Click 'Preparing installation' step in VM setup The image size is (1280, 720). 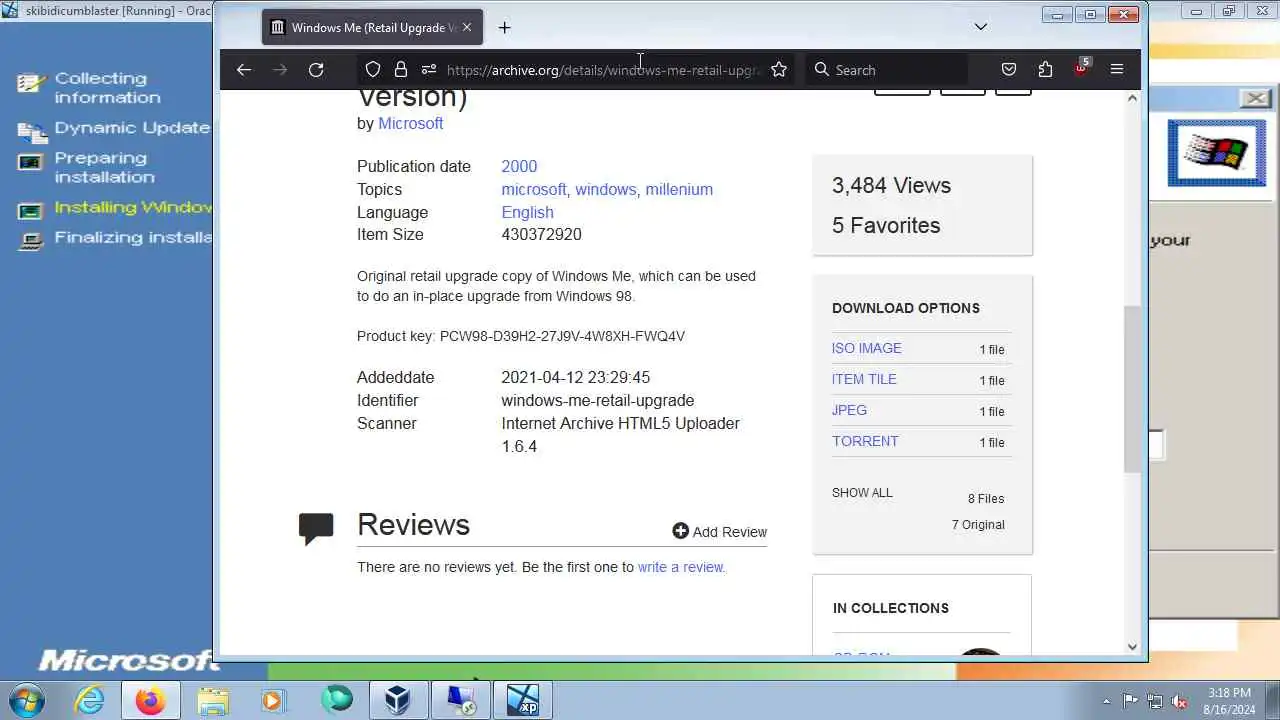104,167
